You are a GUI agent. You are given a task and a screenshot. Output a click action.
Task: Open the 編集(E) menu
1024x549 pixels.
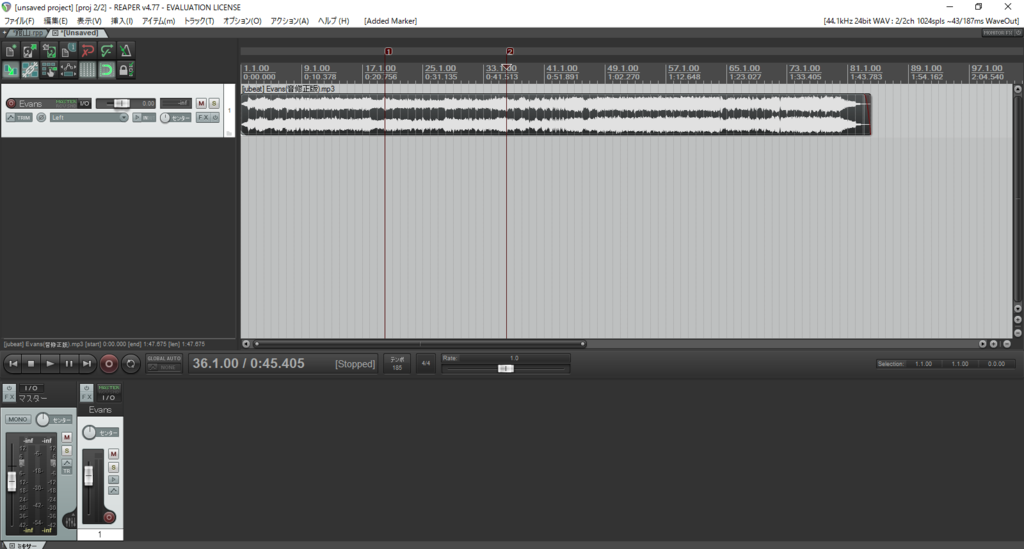point(56,21)
